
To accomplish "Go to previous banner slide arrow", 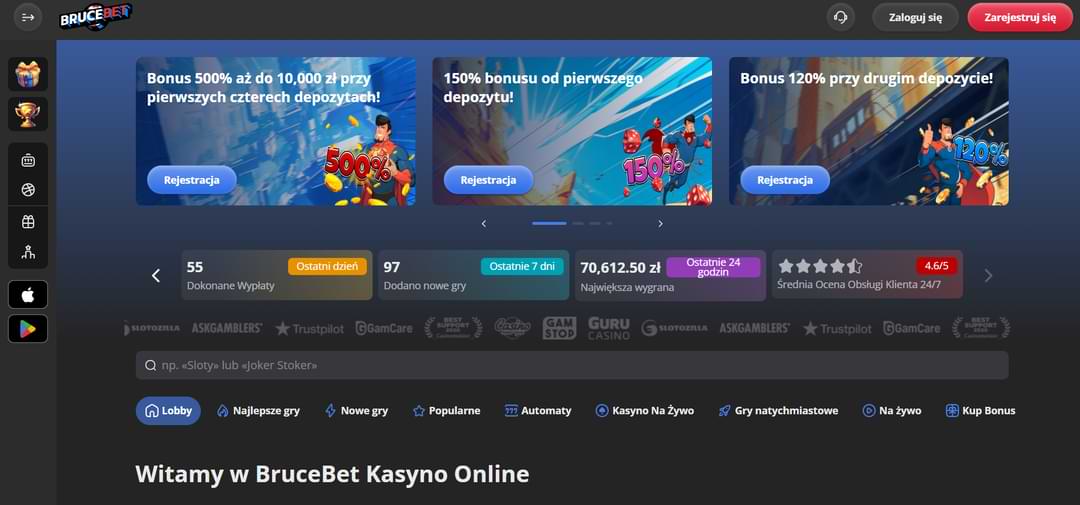I will pos(484,224).
